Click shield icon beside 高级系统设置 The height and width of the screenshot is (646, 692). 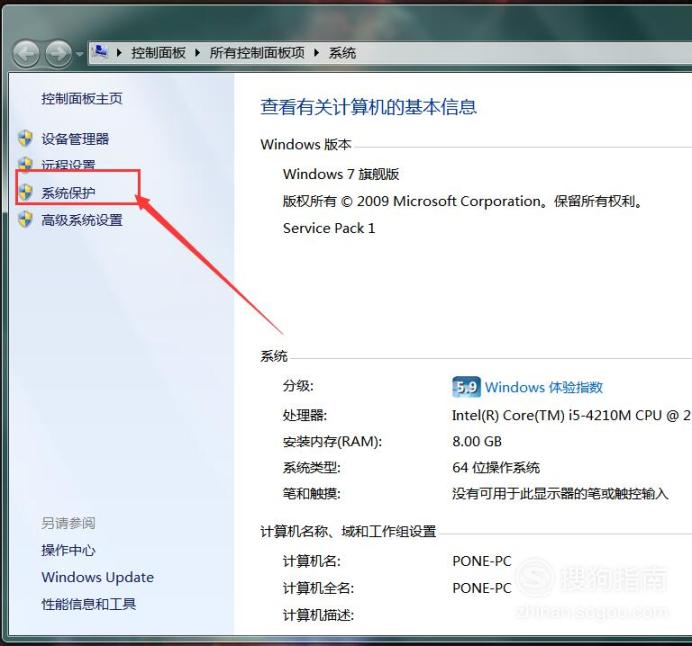point(25,219)
